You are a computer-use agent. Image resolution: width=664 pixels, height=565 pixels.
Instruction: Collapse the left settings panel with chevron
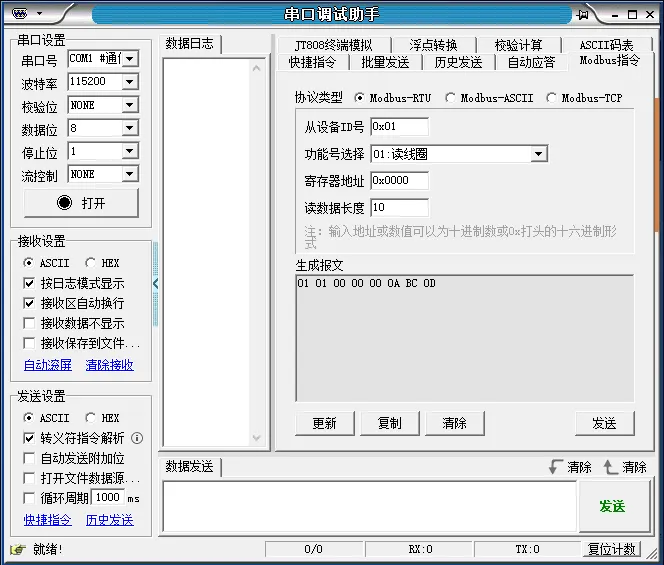156,284
